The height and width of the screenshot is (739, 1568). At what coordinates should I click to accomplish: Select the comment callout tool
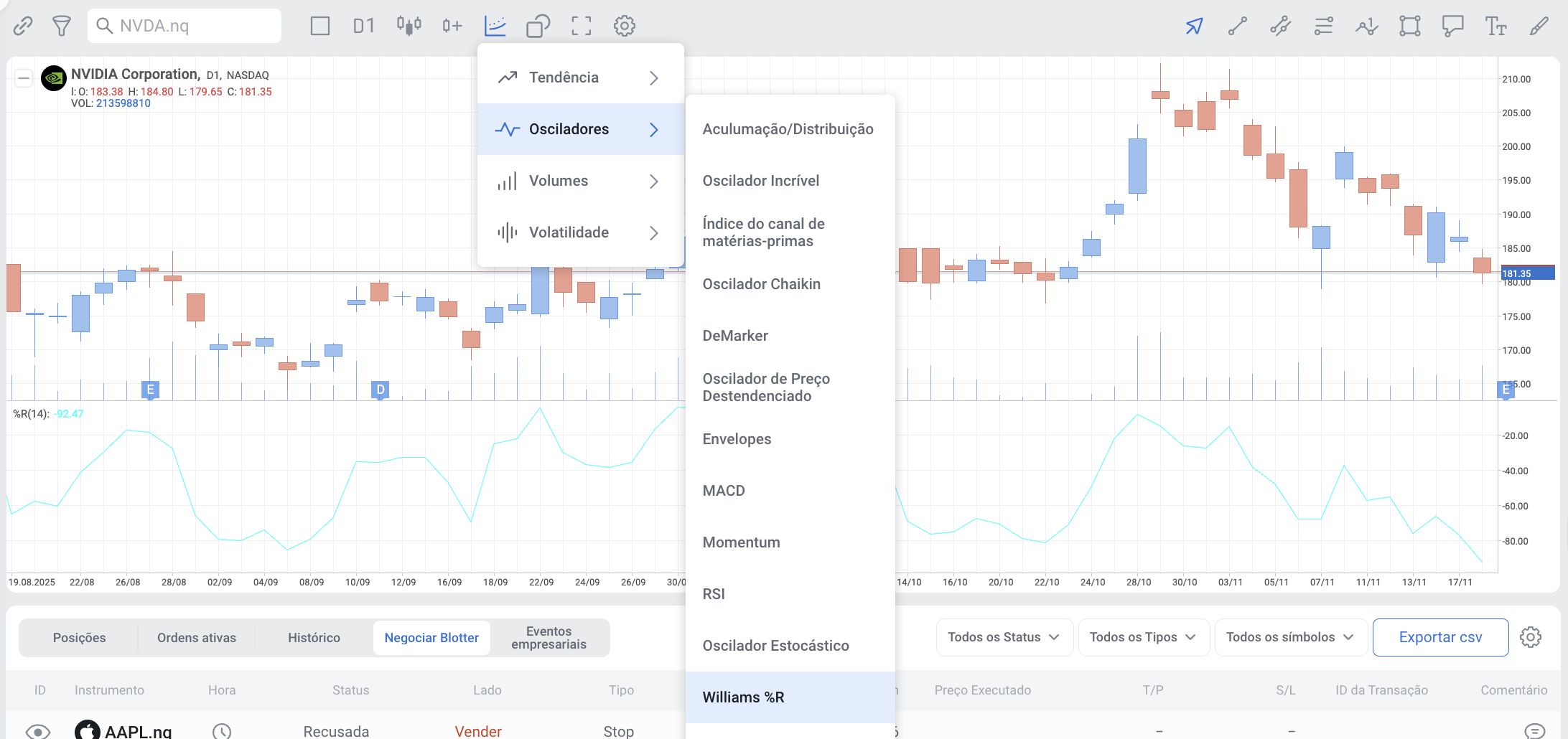click(x=1453, y=26)
